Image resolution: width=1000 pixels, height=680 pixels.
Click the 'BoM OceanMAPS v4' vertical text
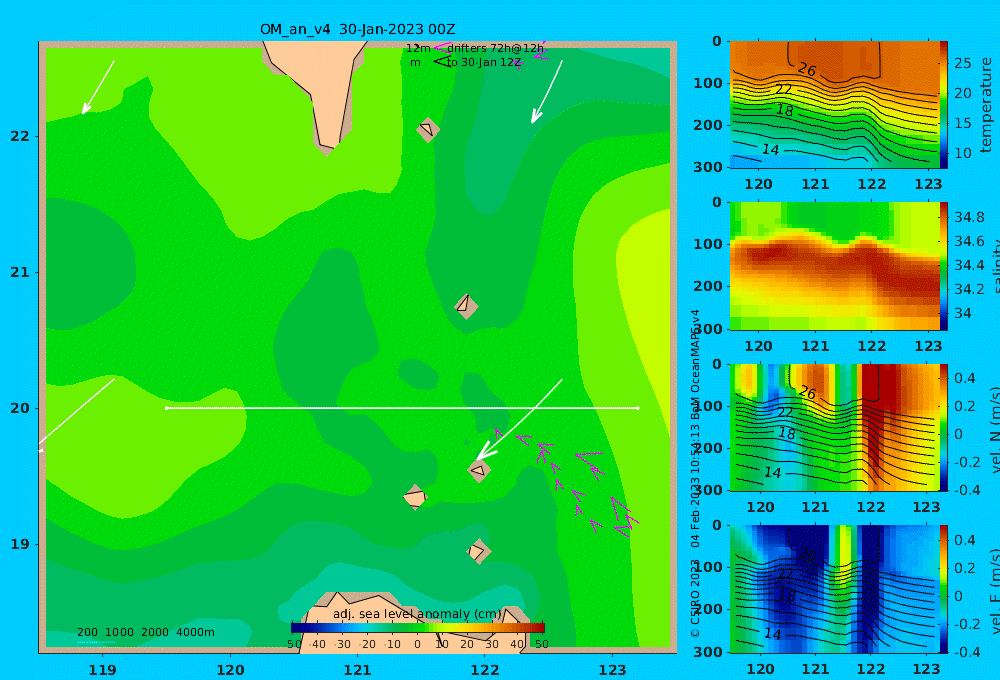pyautogui.click(x=695, y=364)
